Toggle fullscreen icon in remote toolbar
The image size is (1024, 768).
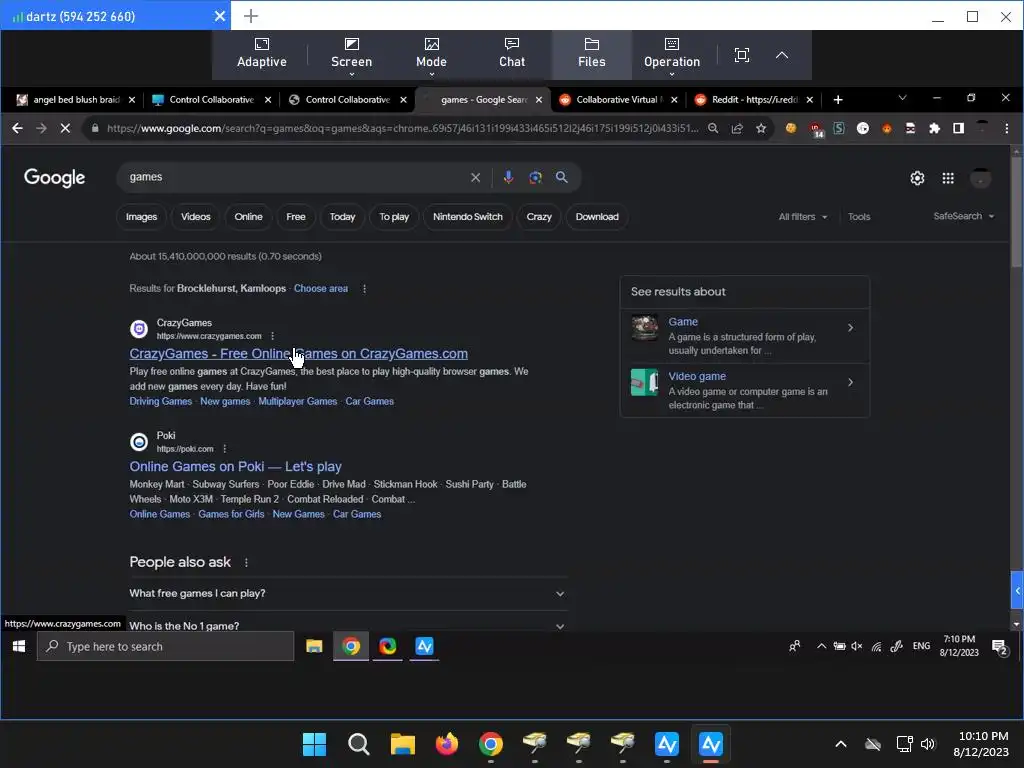pyautogui.click(x=741, y=55)
